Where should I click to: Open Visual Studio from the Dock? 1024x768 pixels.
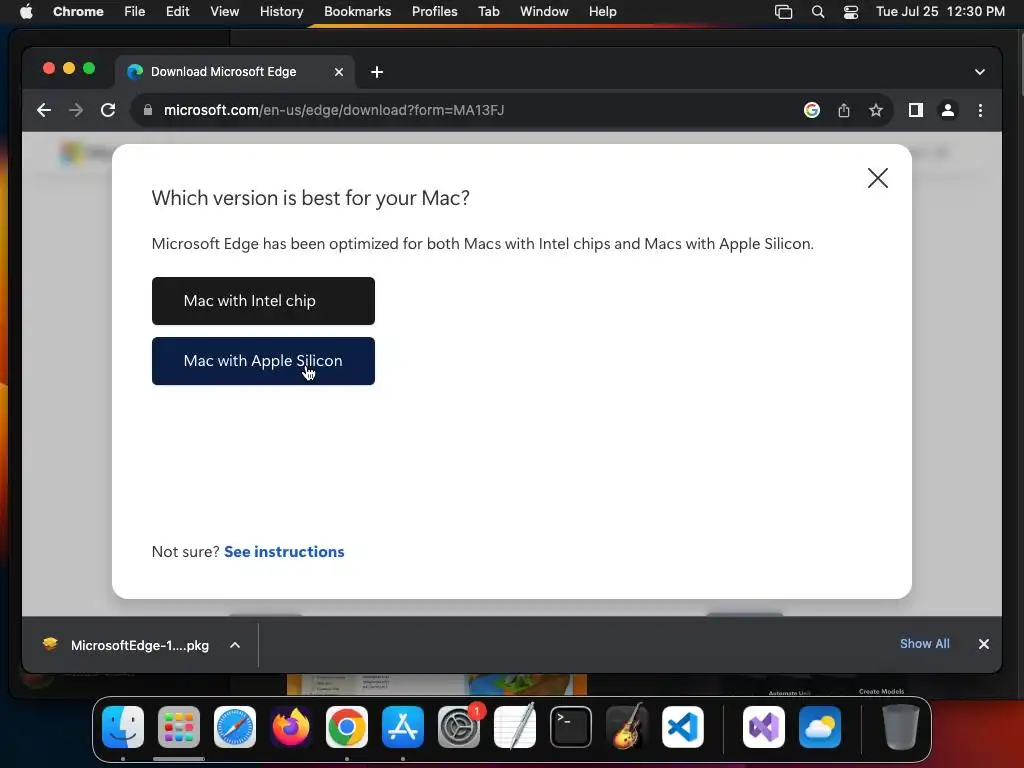click(x=763, y=727)
